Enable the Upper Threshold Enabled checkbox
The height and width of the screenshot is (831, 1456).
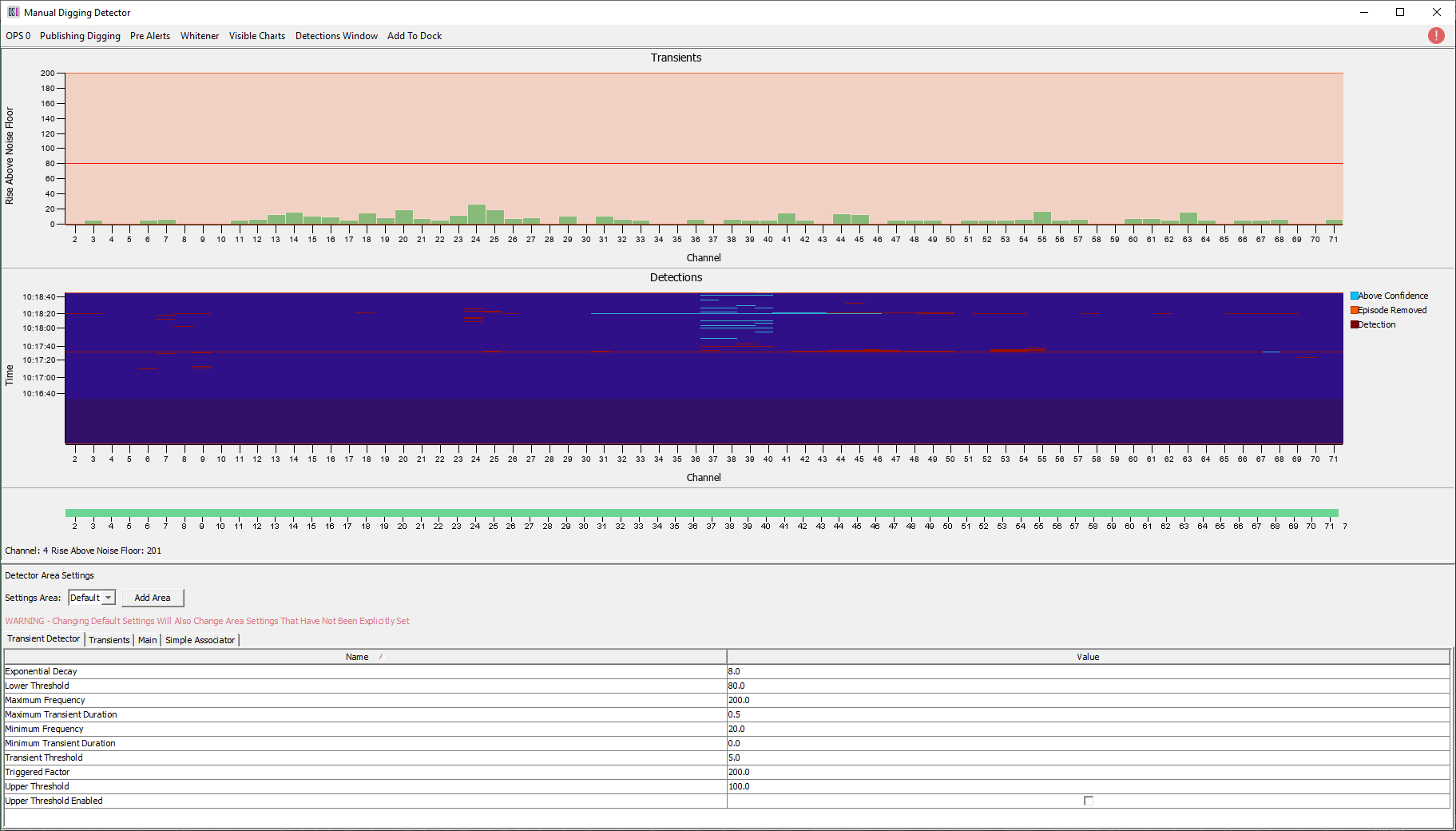coord(1088,801)
